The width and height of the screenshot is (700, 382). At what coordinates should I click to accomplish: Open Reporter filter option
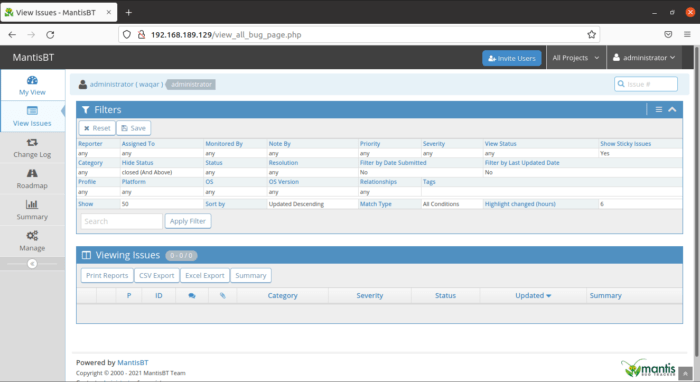click(90, 144)
